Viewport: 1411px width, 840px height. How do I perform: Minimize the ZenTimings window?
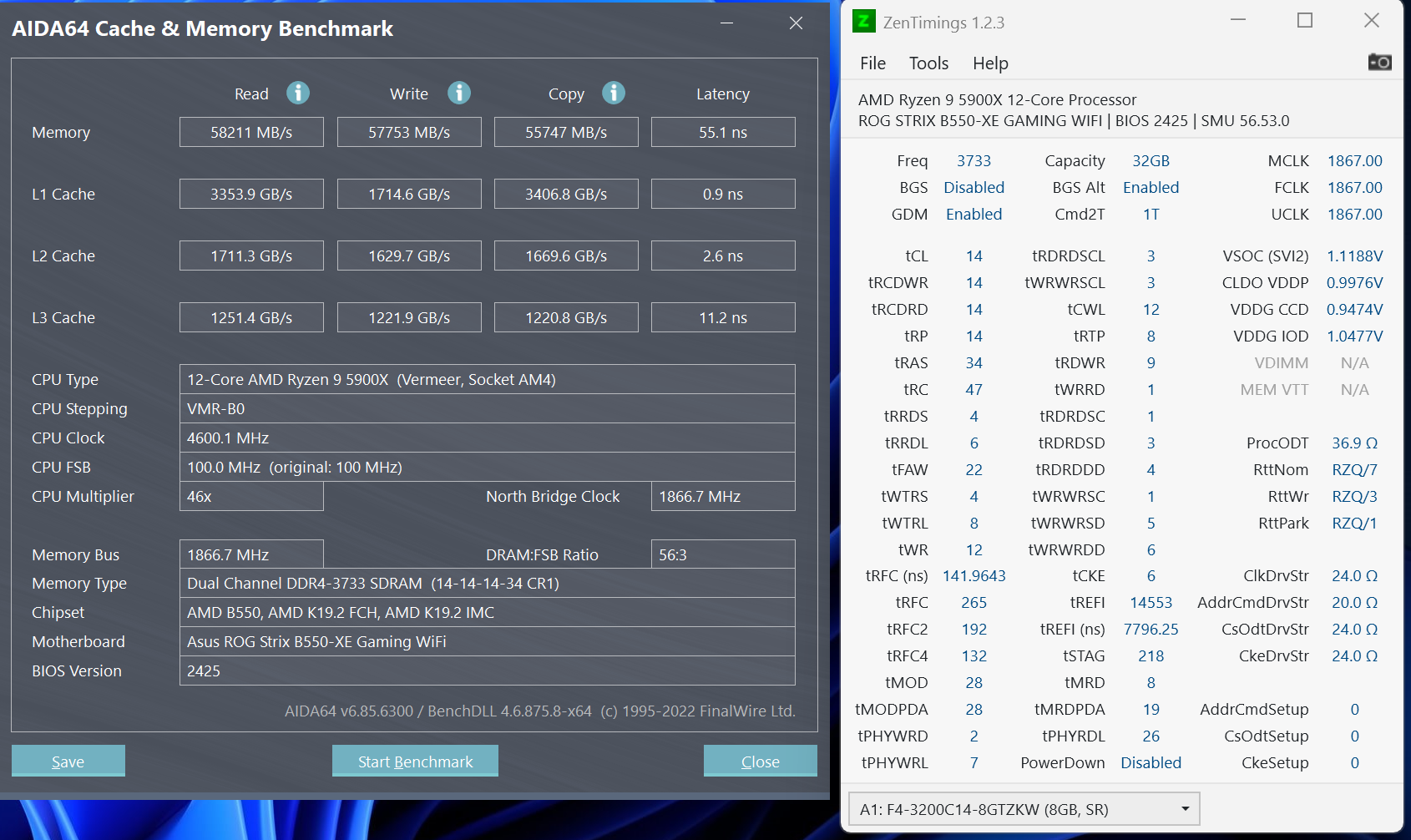click(x=1238, y=21)
